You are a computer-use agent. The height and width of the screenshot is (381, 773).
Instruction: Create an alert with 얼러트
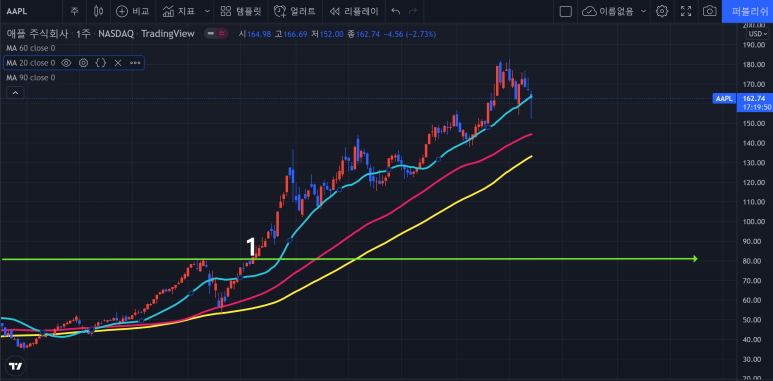point(295,11)
